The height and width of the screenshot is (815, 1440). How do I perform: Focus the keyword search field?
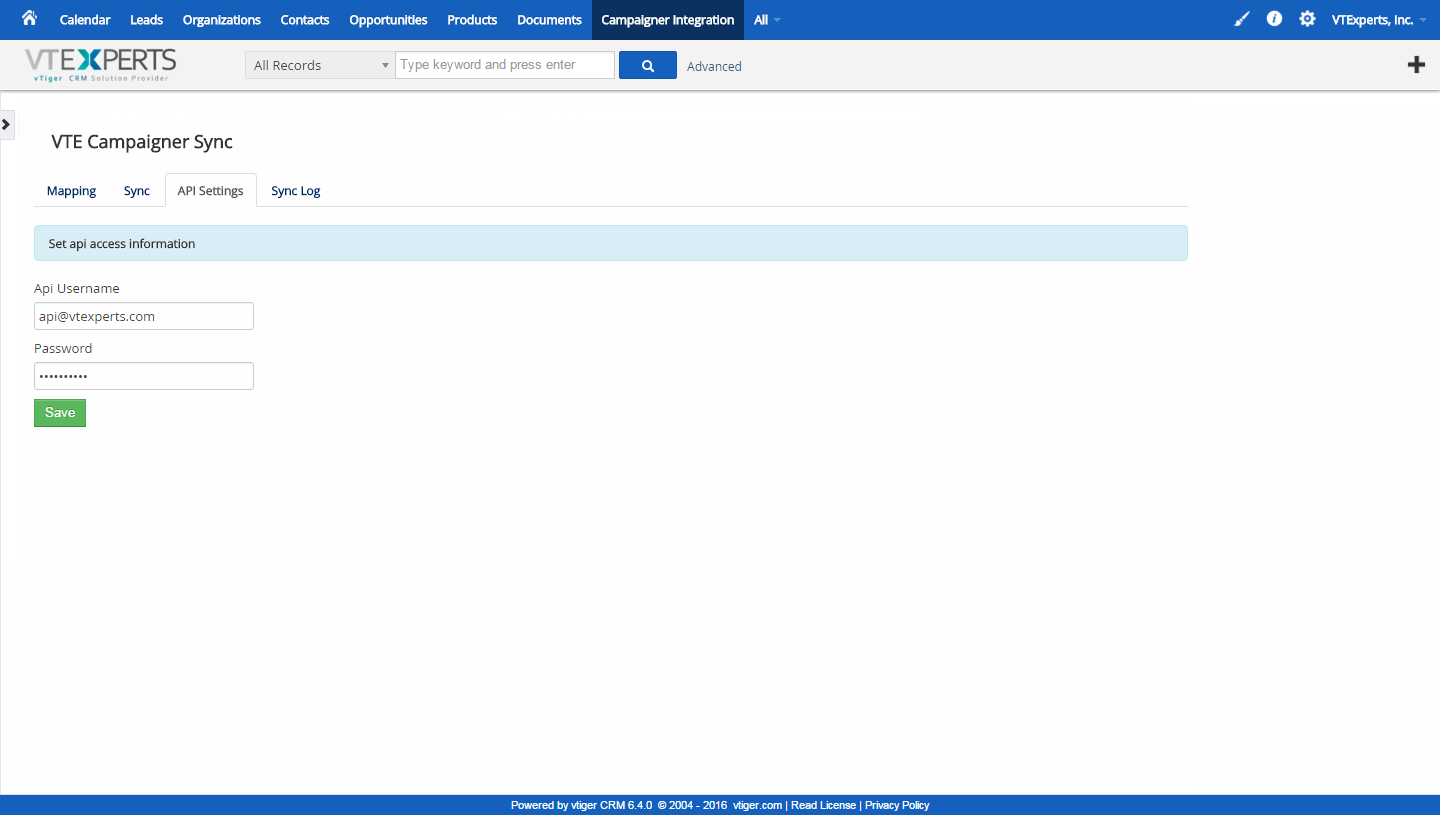[505, 65]
